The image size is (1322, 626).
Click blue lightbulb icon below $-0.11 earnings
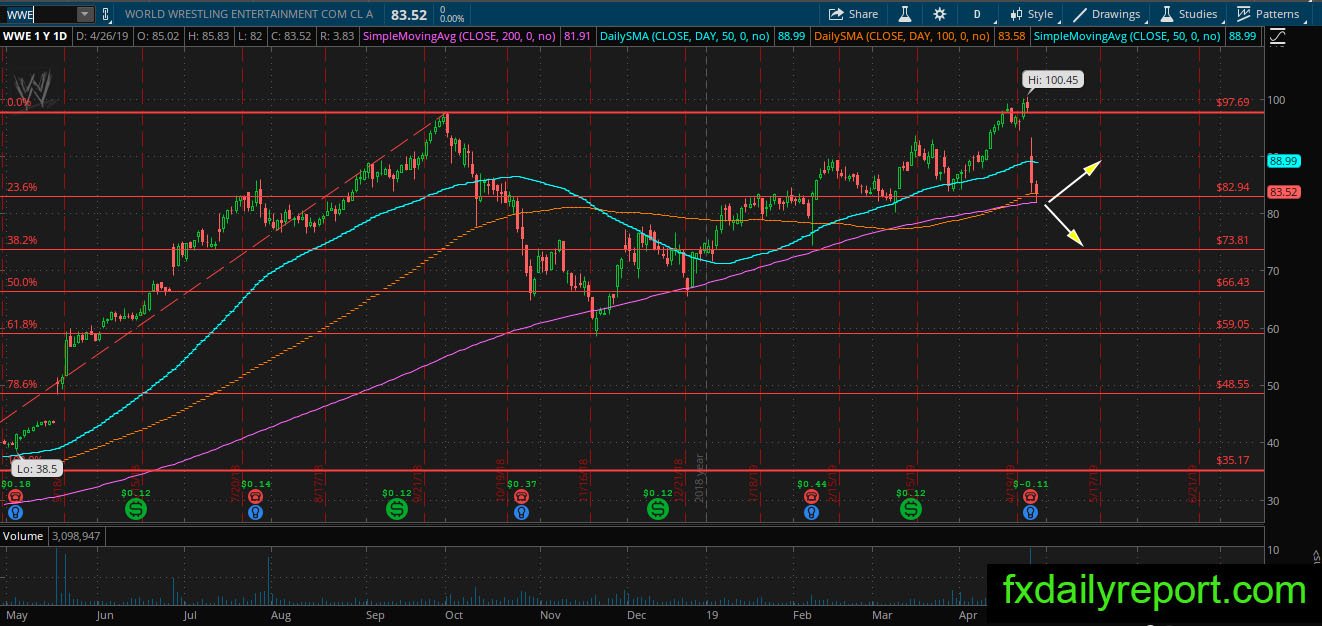point(1029,512)
